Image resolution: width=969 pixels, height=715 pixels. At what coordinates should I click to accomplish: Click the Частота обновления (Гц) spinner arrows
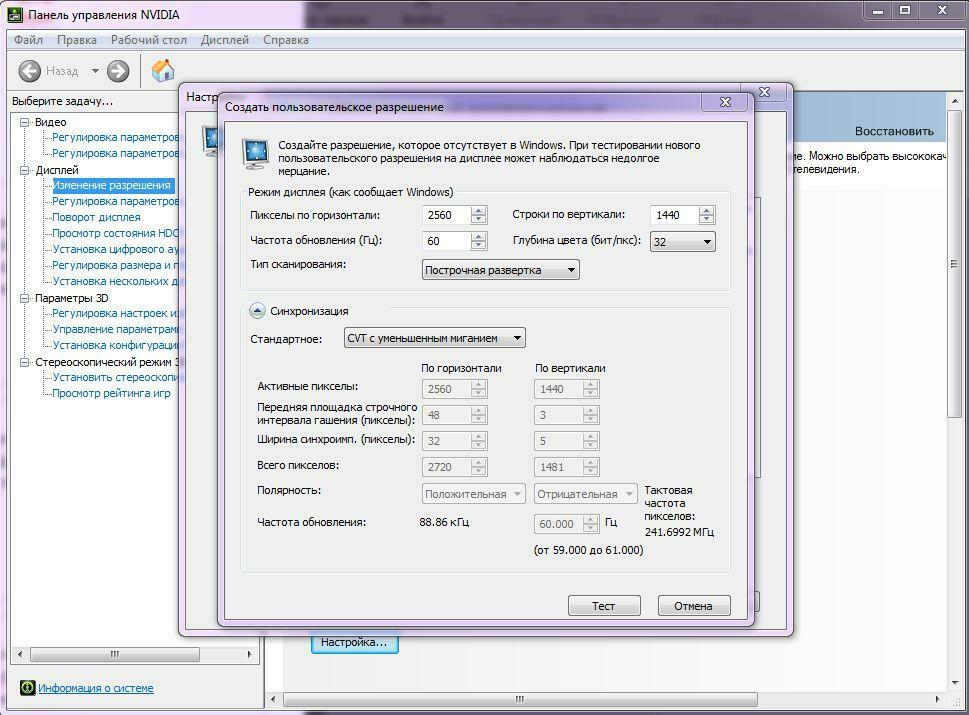[478, 241]
